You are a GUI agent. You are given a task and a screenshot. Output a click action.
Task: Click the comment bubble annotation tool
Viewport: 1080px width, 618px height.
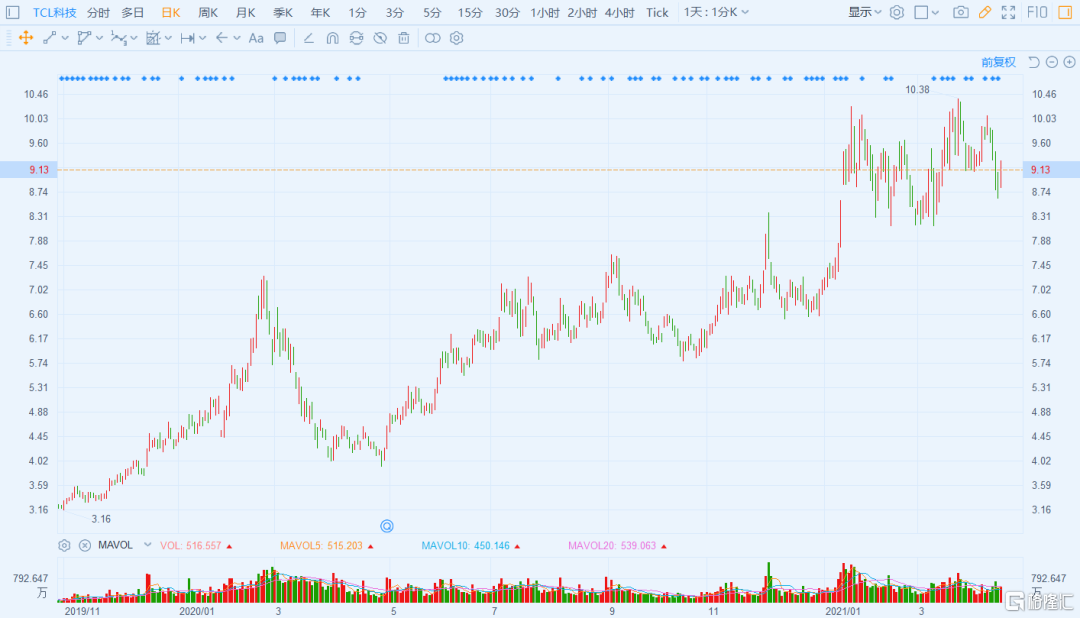[280, 38]
